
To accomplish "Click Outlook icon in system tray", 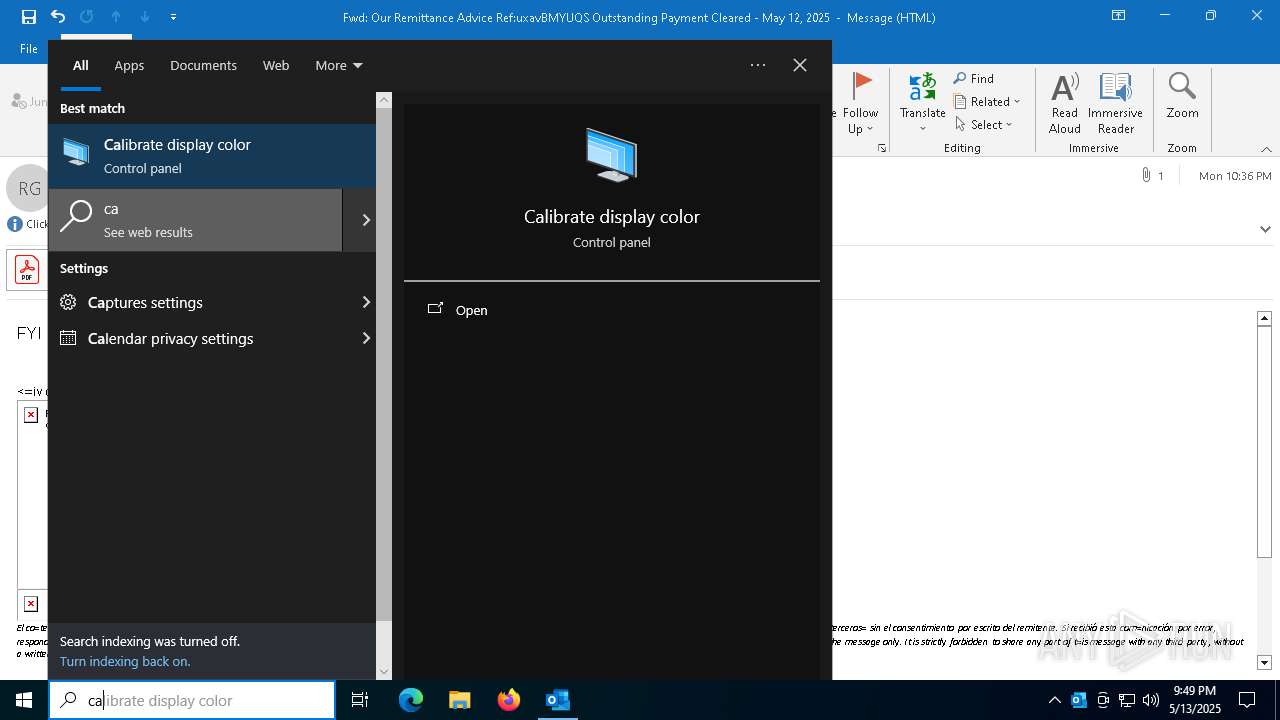I will pyautogui.click(x=1078, y=700).
